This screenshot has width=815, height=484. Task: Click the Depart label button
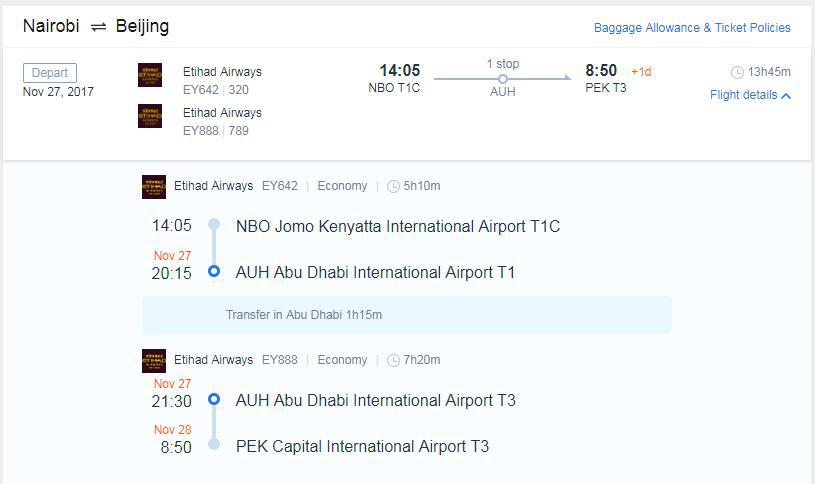pyautogui.click(x=50, y=73)
